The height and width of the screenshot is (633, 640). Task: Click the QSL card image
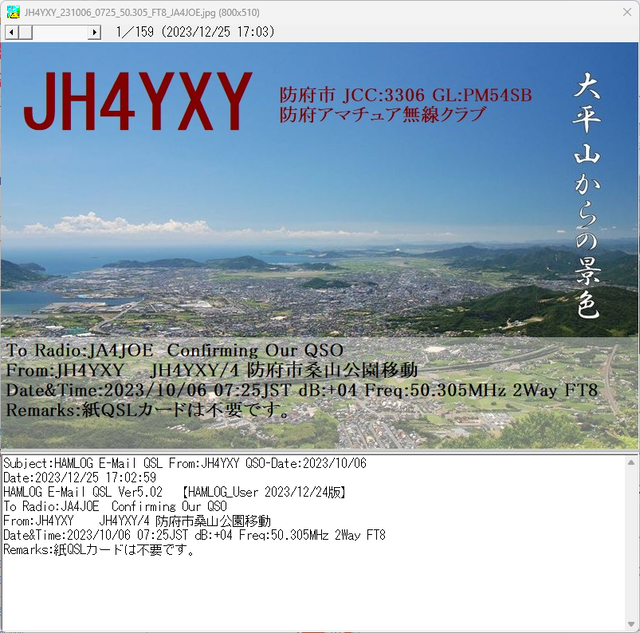pyautogui.click(x=319, y=246)
